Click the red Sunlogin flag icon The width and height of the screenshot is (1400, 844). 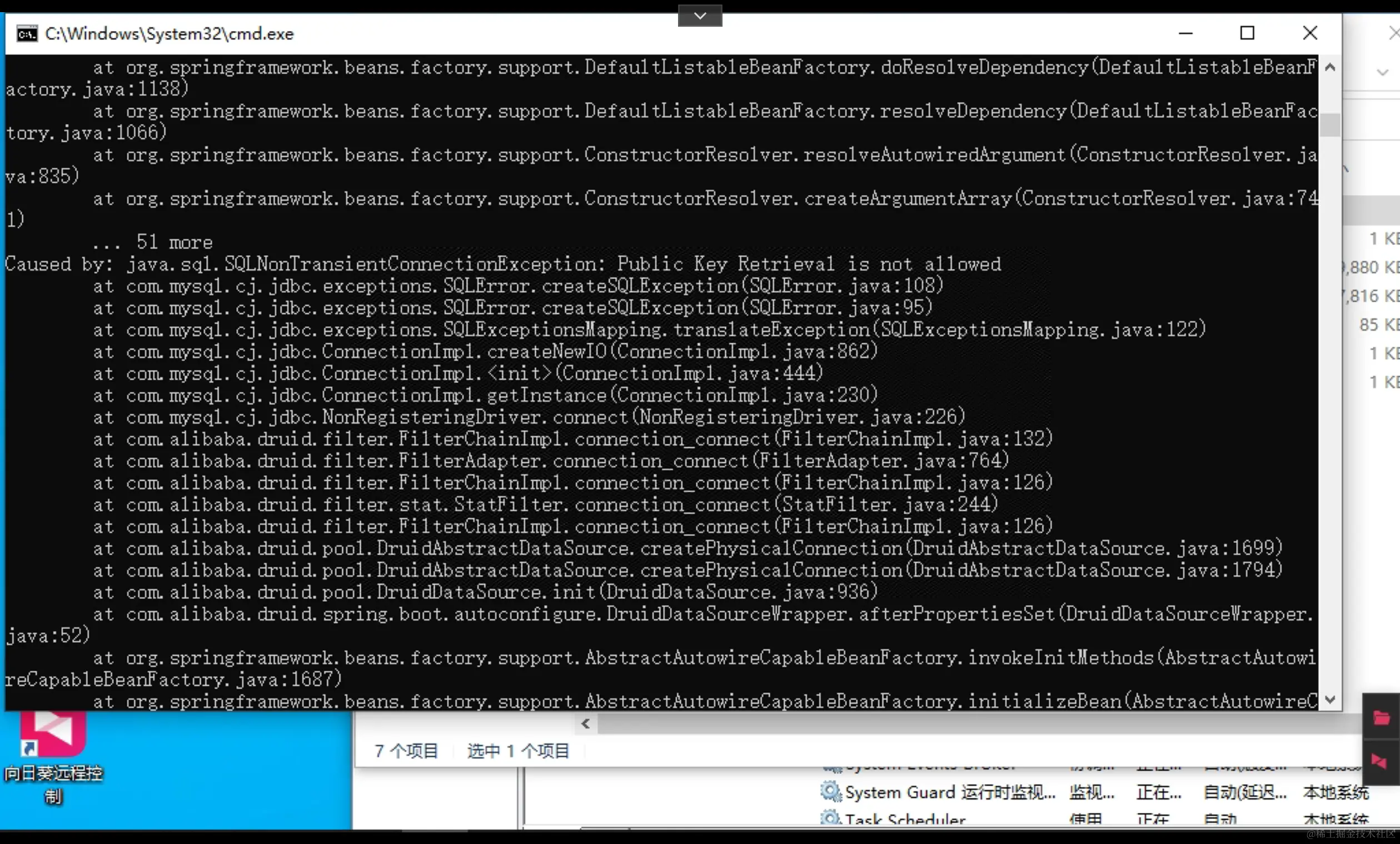coord(1379,762)
